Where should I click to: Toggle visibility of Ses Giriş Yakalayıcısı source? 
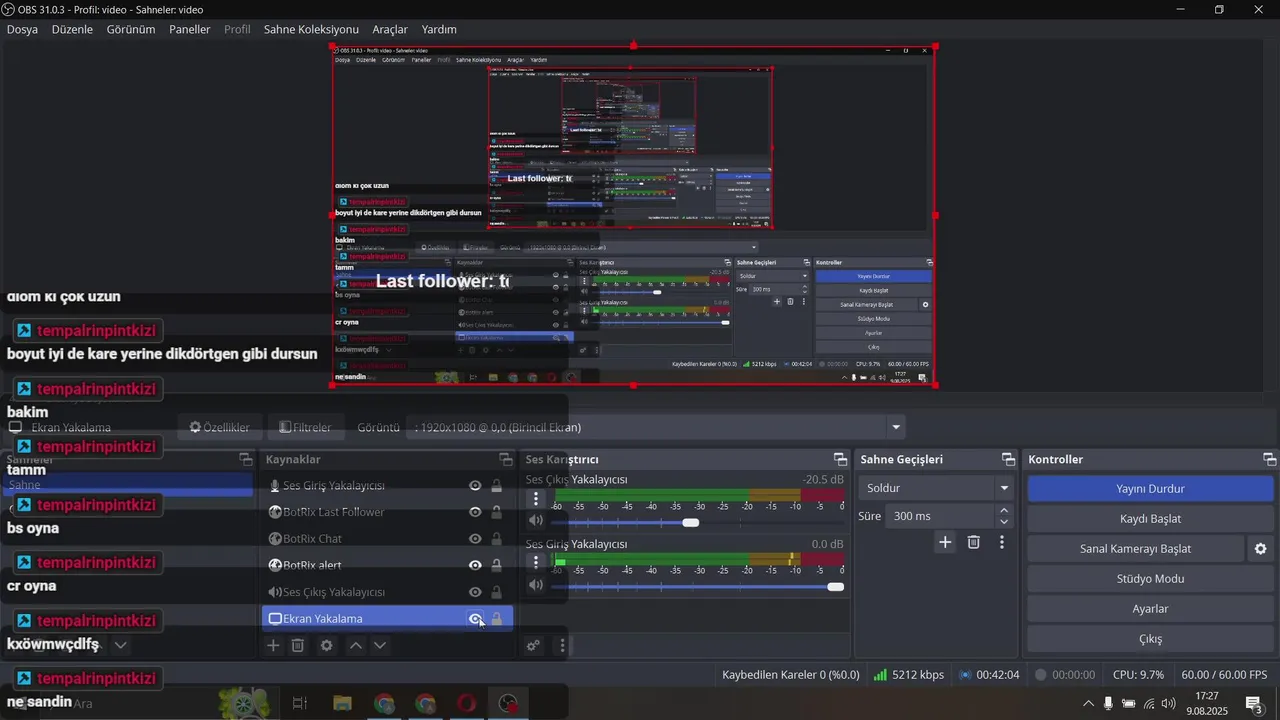tap(476, 486)
